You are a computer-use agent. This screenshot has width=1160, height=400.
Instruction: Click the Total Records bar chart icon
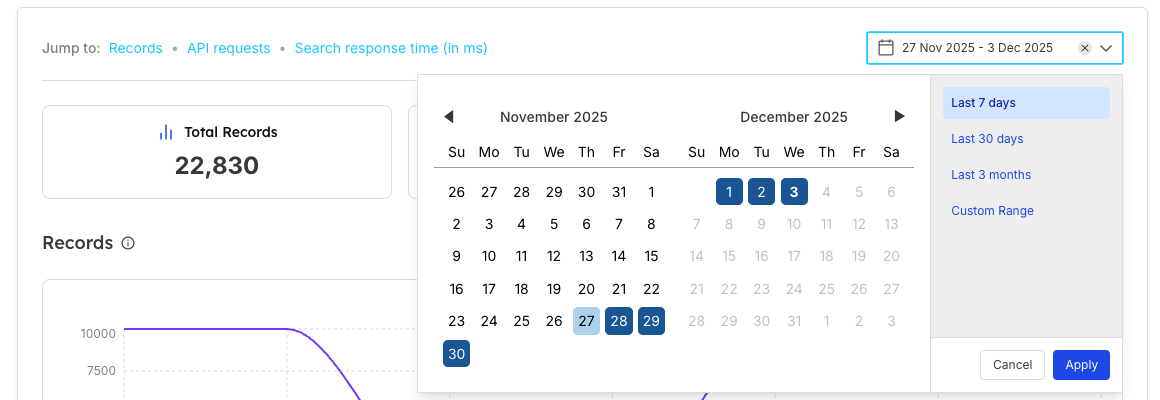tap(166, 132)
